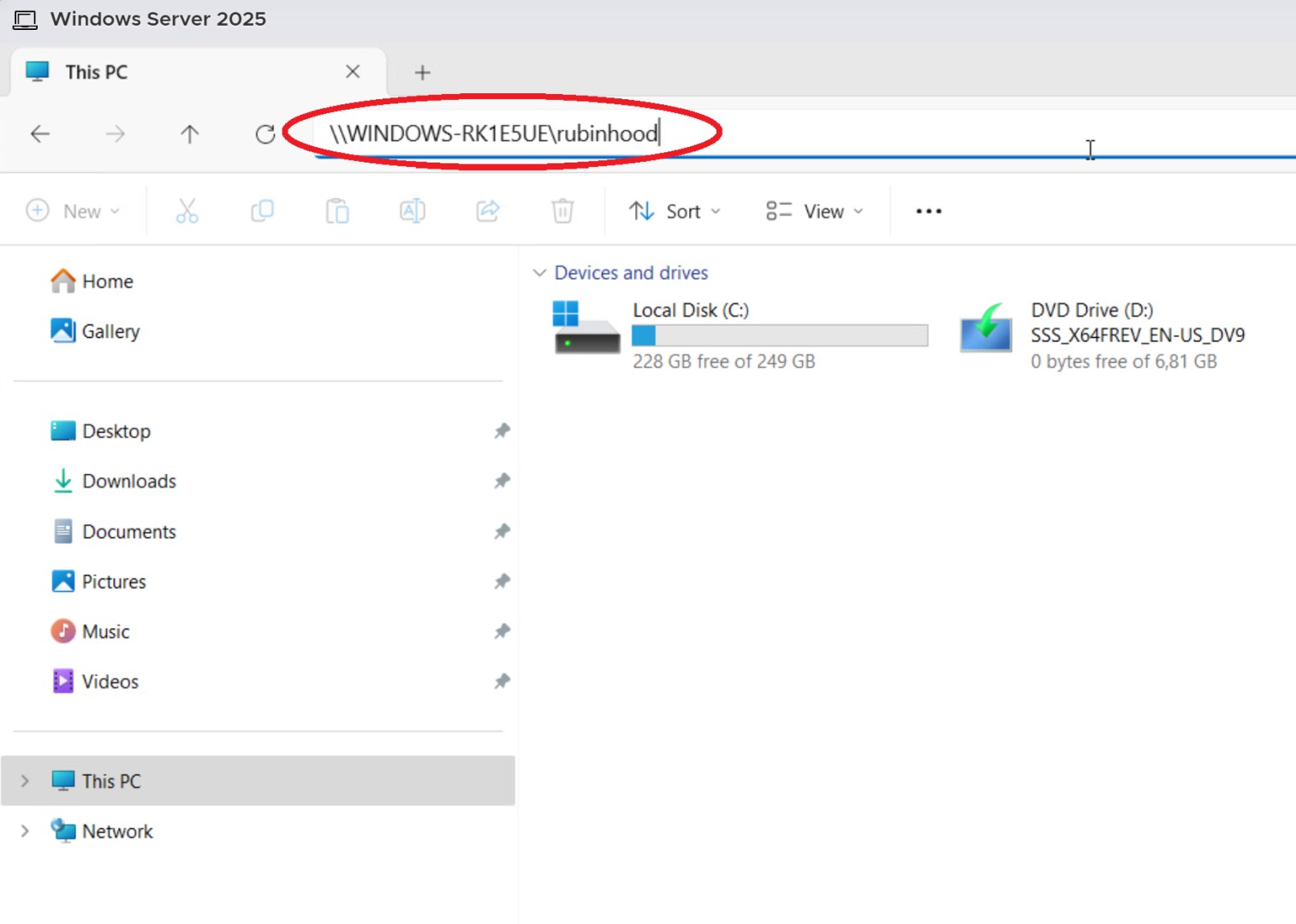The width and height of the screenshot is (1296, 924).
Task: Switch to the This PC tab
Action: pos(198,72)
